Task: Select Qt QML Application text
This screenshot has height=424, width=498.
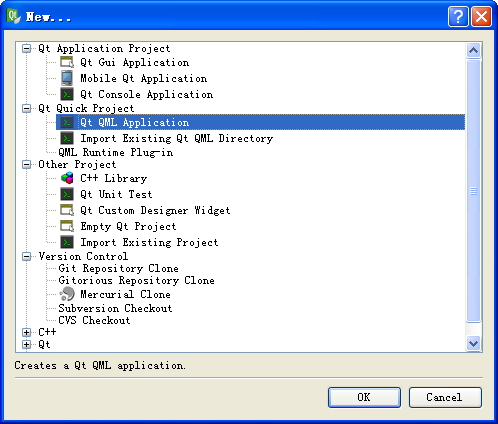Action: 135,122
